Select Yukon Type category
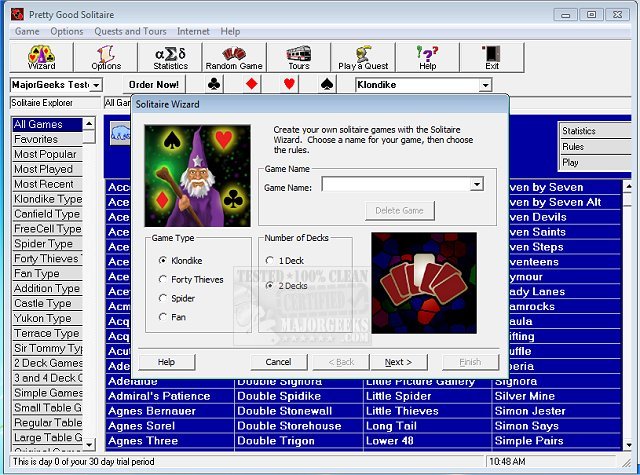This screenshot has height=475, width=640. click(x=47, y=318)
